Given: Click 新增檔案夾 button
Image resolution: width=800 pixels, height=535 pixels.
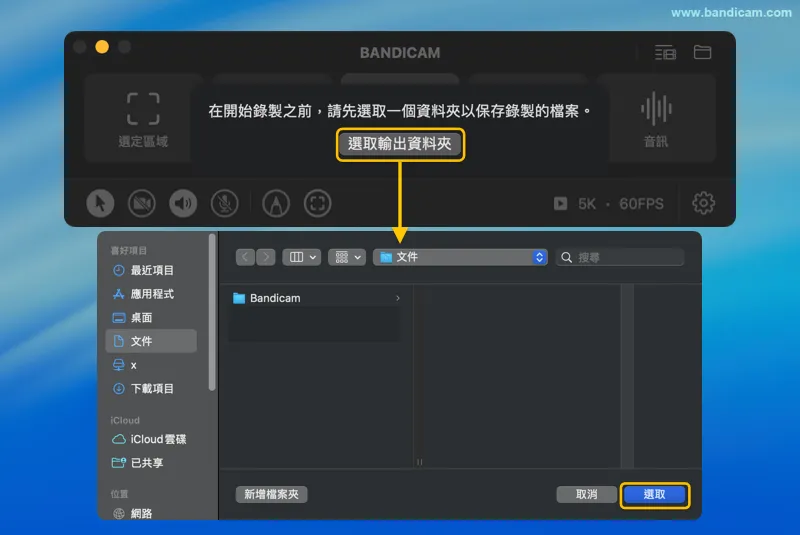Looking at the screenshot, I should [271, 494].
